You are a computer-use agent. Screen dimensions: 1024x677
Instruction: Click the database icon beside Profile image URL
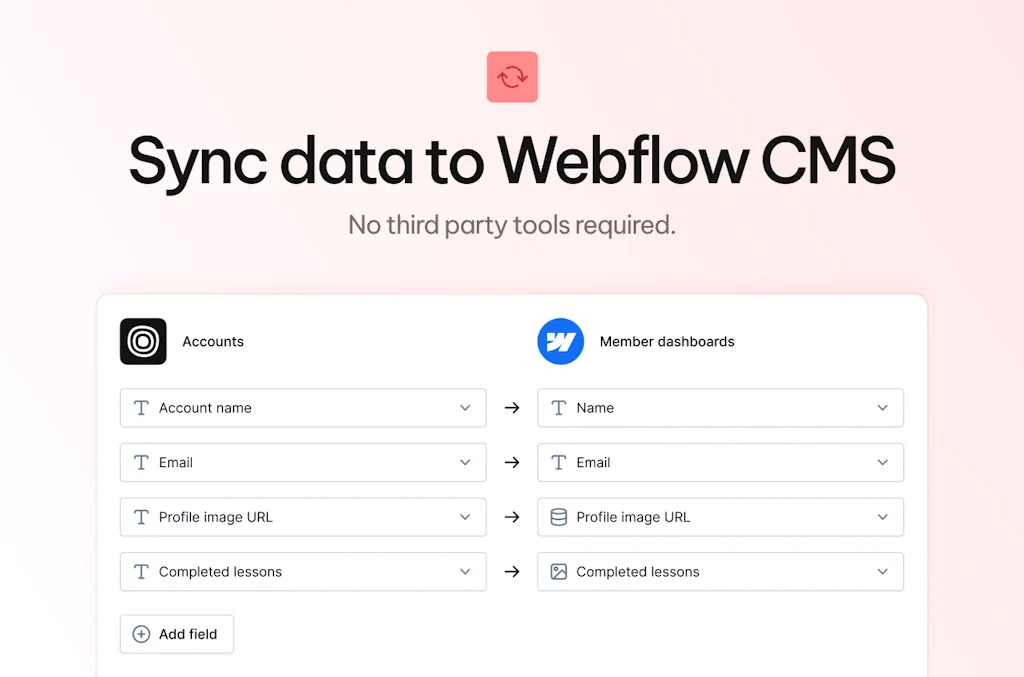559,517
